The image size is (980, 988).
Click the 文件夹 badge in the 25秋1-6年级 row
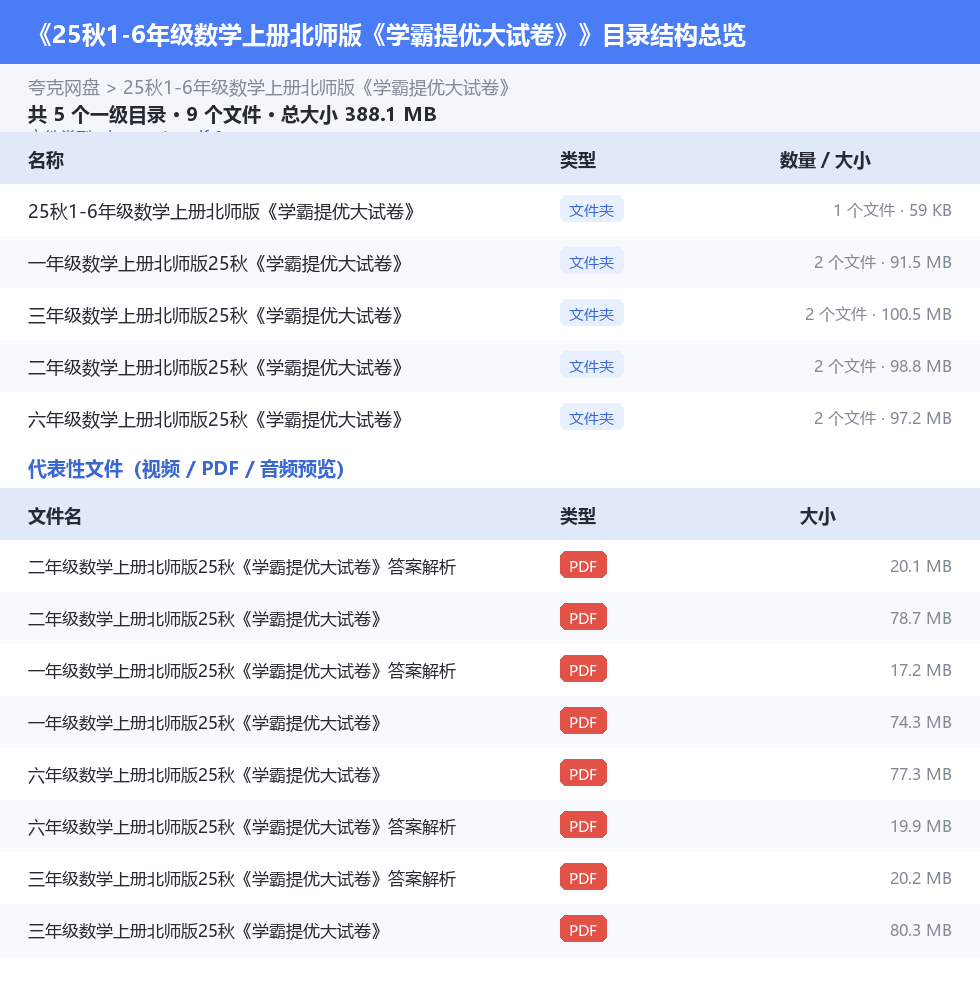point(592,210)
